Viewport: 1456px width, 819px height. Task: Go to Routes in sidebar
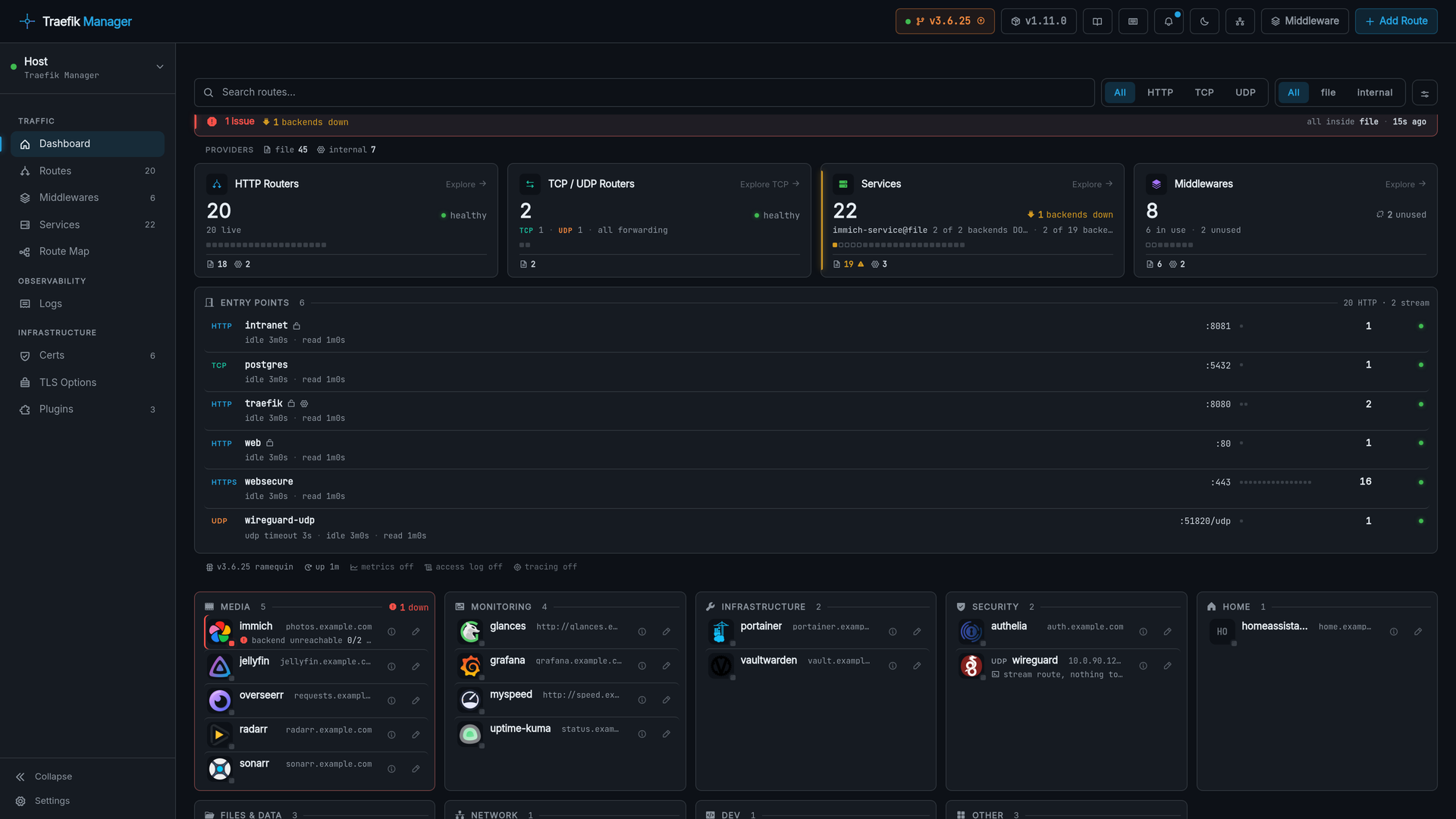click(x=87, y=171)
